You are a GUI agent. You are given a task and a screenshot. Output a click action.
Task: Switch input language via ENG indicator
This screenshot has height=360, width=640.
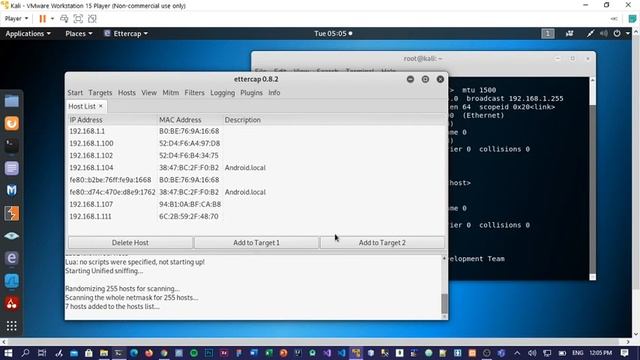pos(578,353)
